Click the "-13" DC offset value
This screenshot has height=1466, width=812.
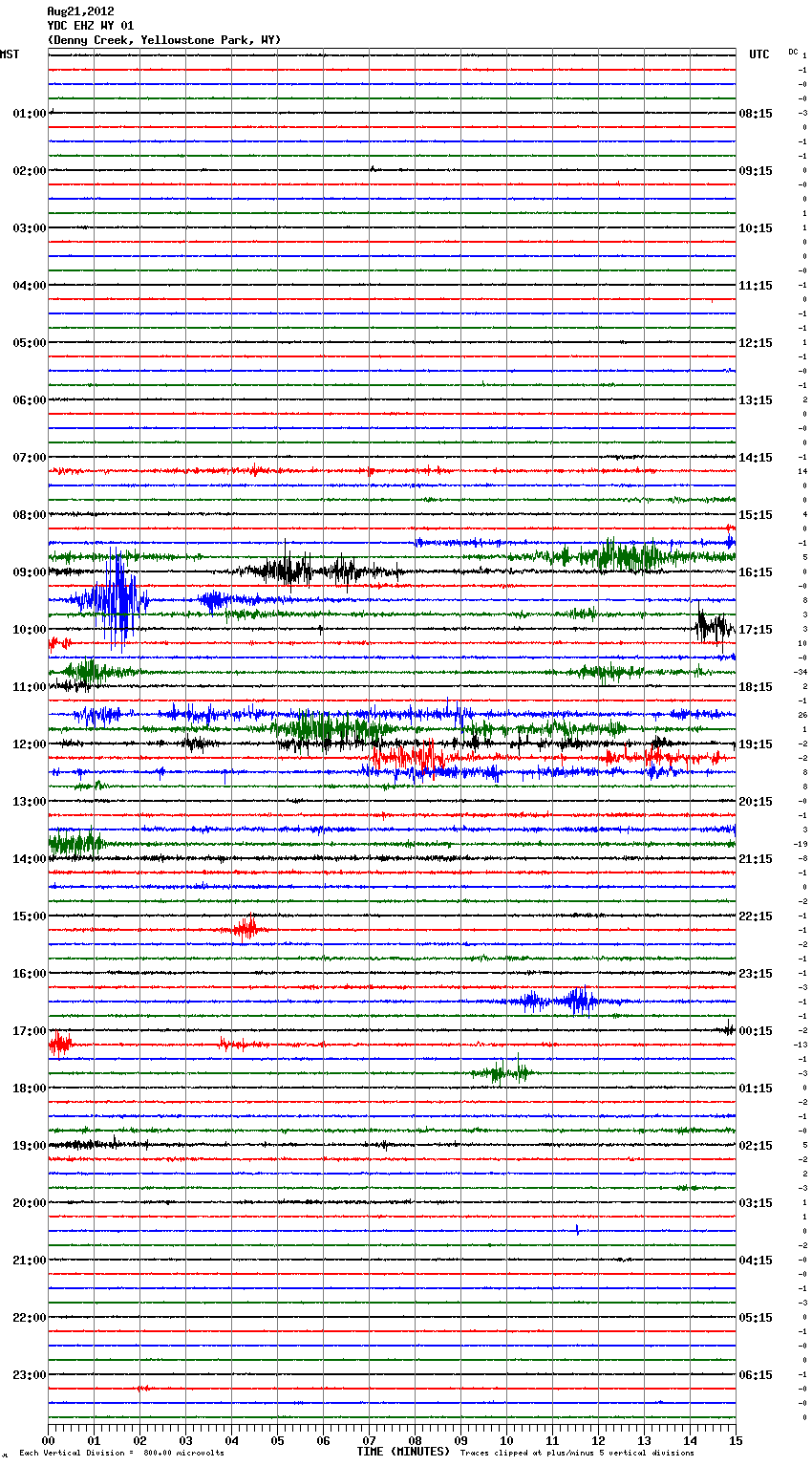pos(801,1046)
